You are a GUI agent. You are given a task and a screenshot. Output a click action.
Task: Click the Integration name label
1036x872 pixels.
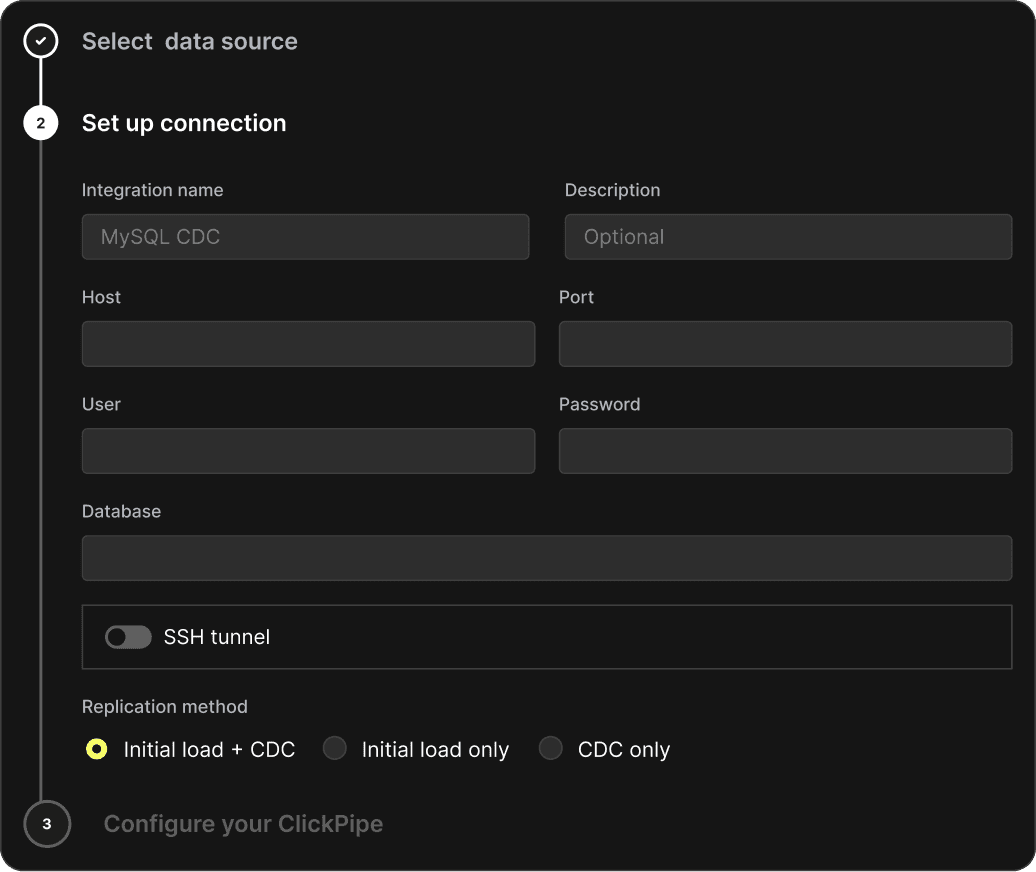coord(153,190)
